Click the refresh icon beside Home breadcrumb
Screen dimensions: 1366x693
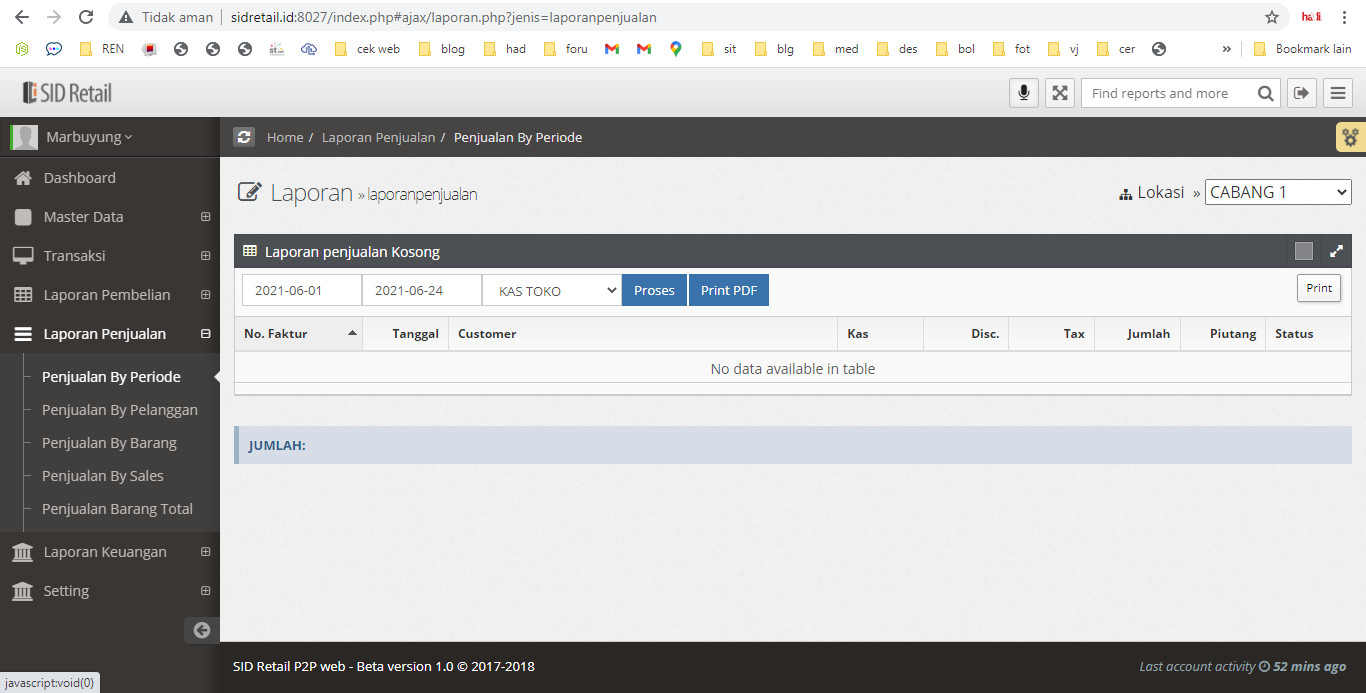point(244,137)
